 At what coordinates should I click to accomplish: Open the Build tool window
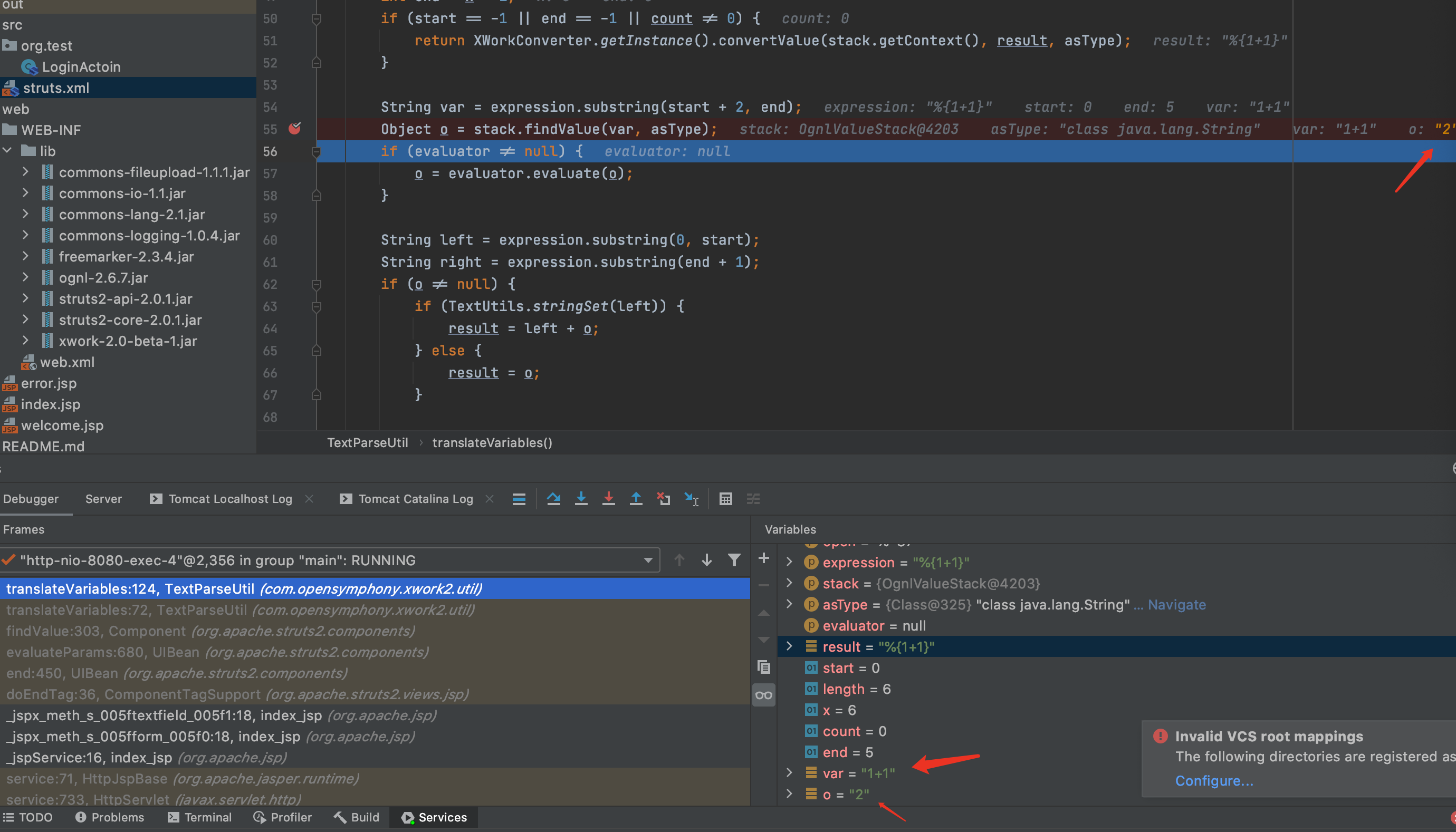[x=357, y=817]
